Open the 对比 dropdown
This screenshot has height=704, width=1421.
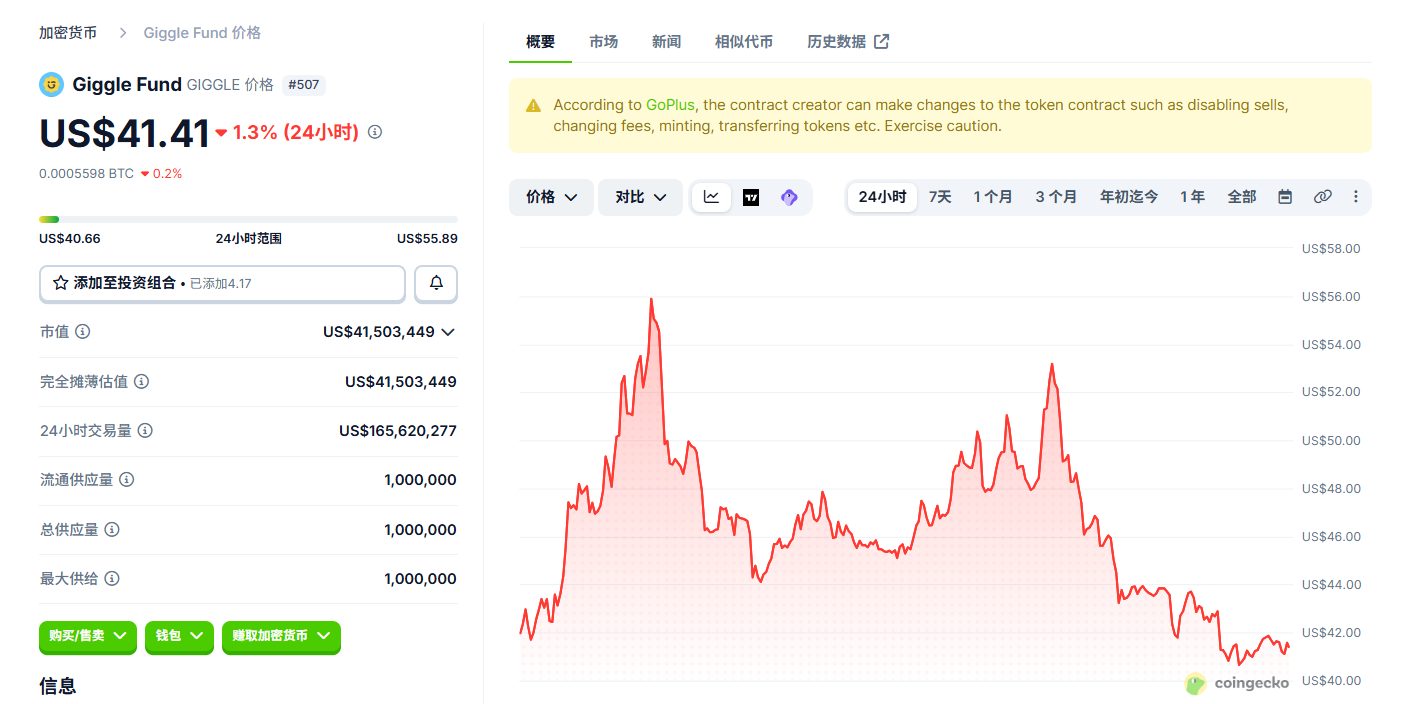pyautogui.click(x=640, y=197)
